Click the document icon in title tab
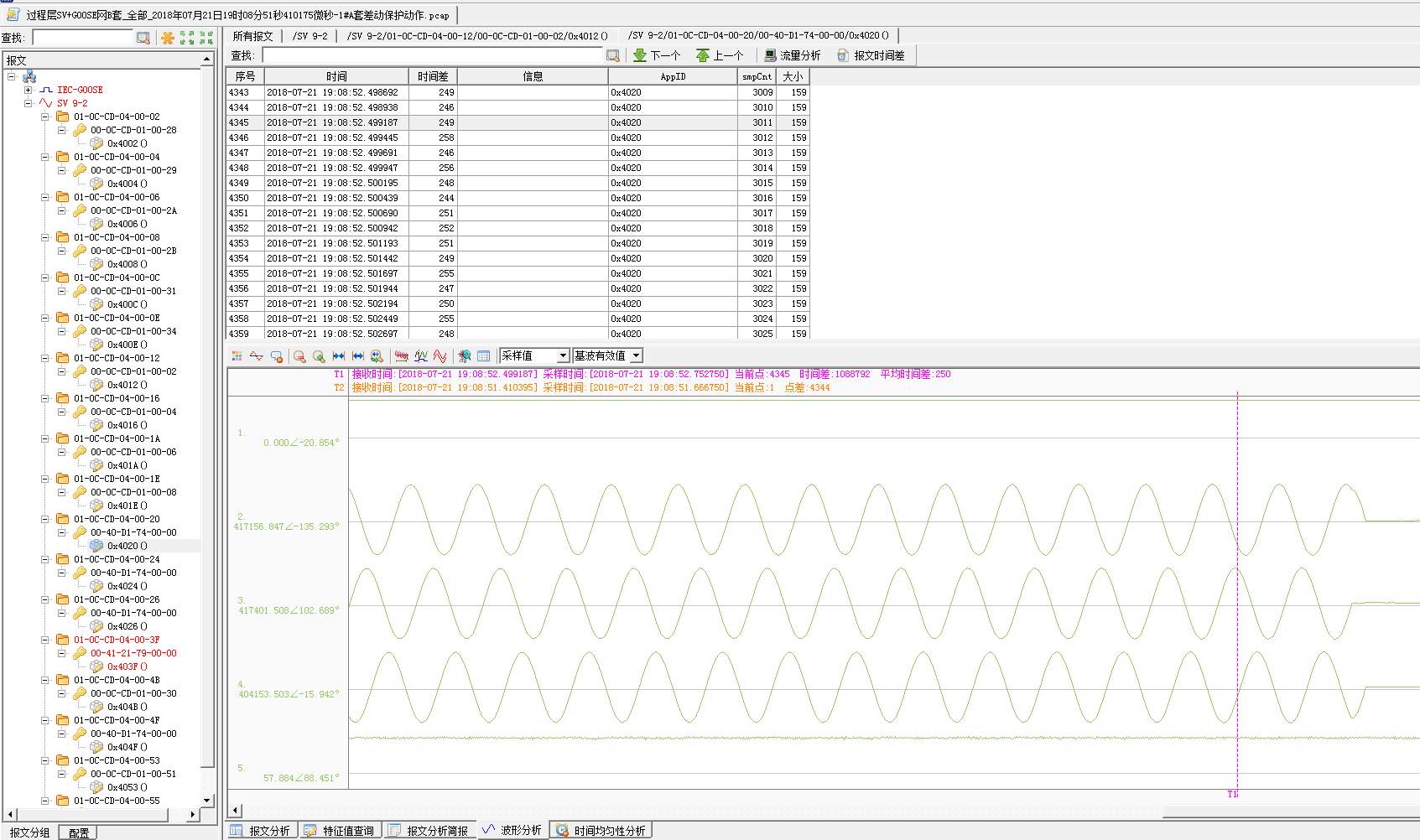Screen dimensions: 1420x840 click(x=13, y=14)
